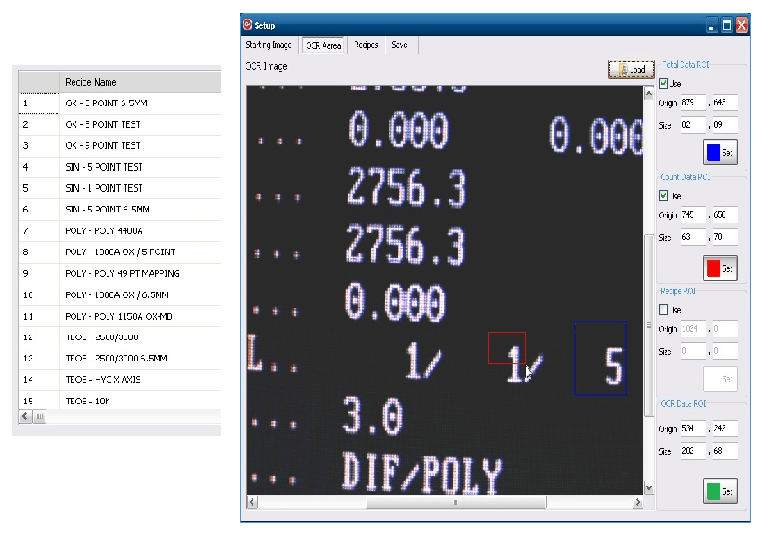
Task: Click the OCR Data ROI size width field
Action: pyautogui.click(x=692, y=451)
